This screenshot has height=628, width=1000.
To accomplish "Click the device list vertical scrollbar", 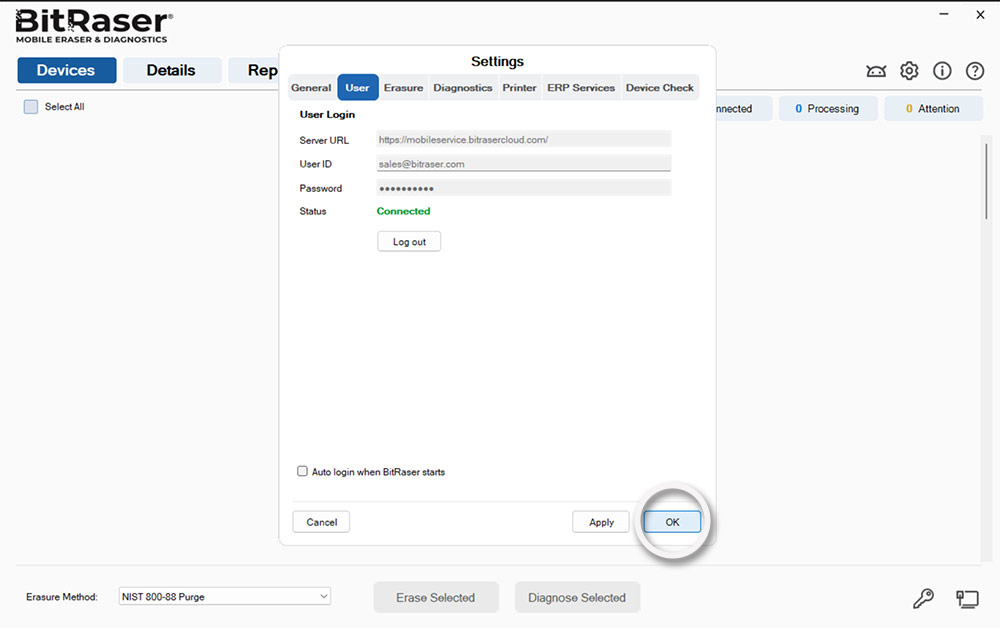I will pos(986,182).
